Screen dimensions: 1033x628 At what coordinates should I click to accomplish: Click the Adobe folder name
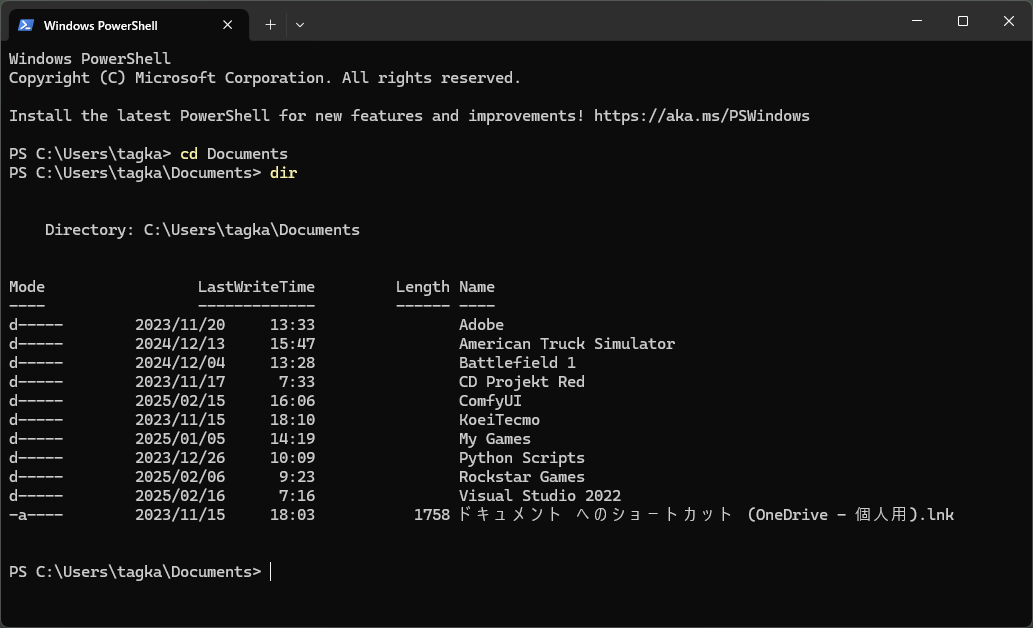click(x=481, y=325)
